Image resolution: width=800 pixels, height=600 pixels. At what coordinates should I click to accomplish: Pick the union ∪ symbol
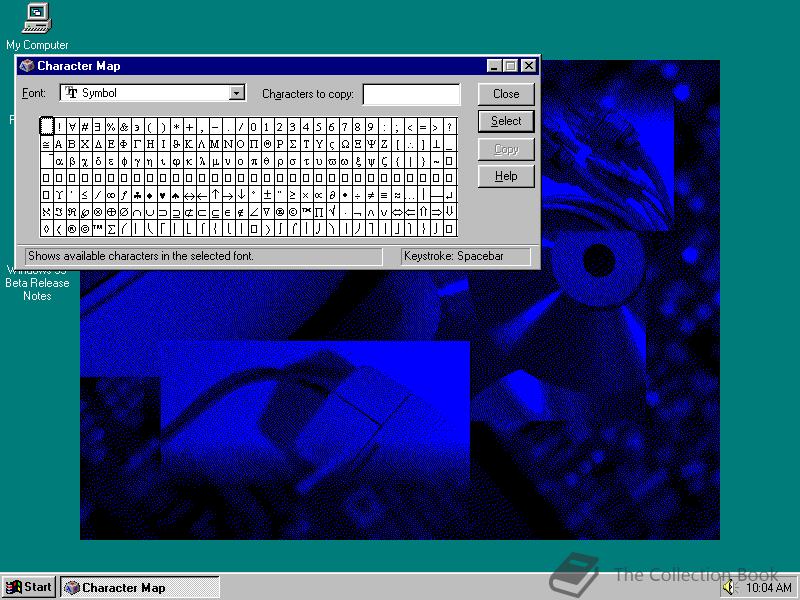pos(150,211)
